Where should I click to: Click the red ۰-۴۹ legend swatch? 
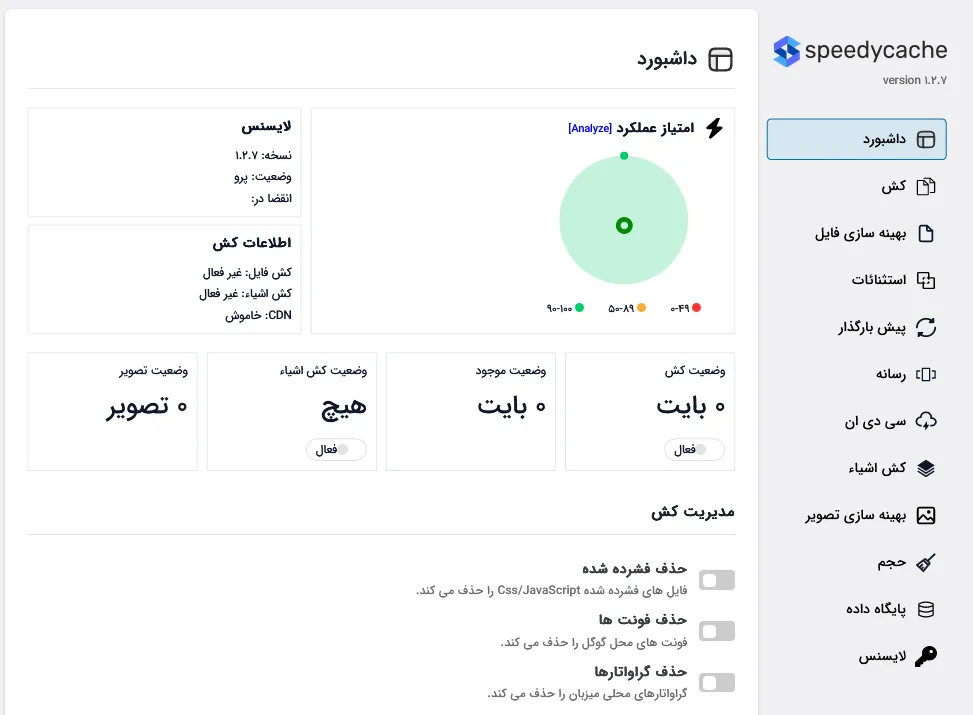696,307
